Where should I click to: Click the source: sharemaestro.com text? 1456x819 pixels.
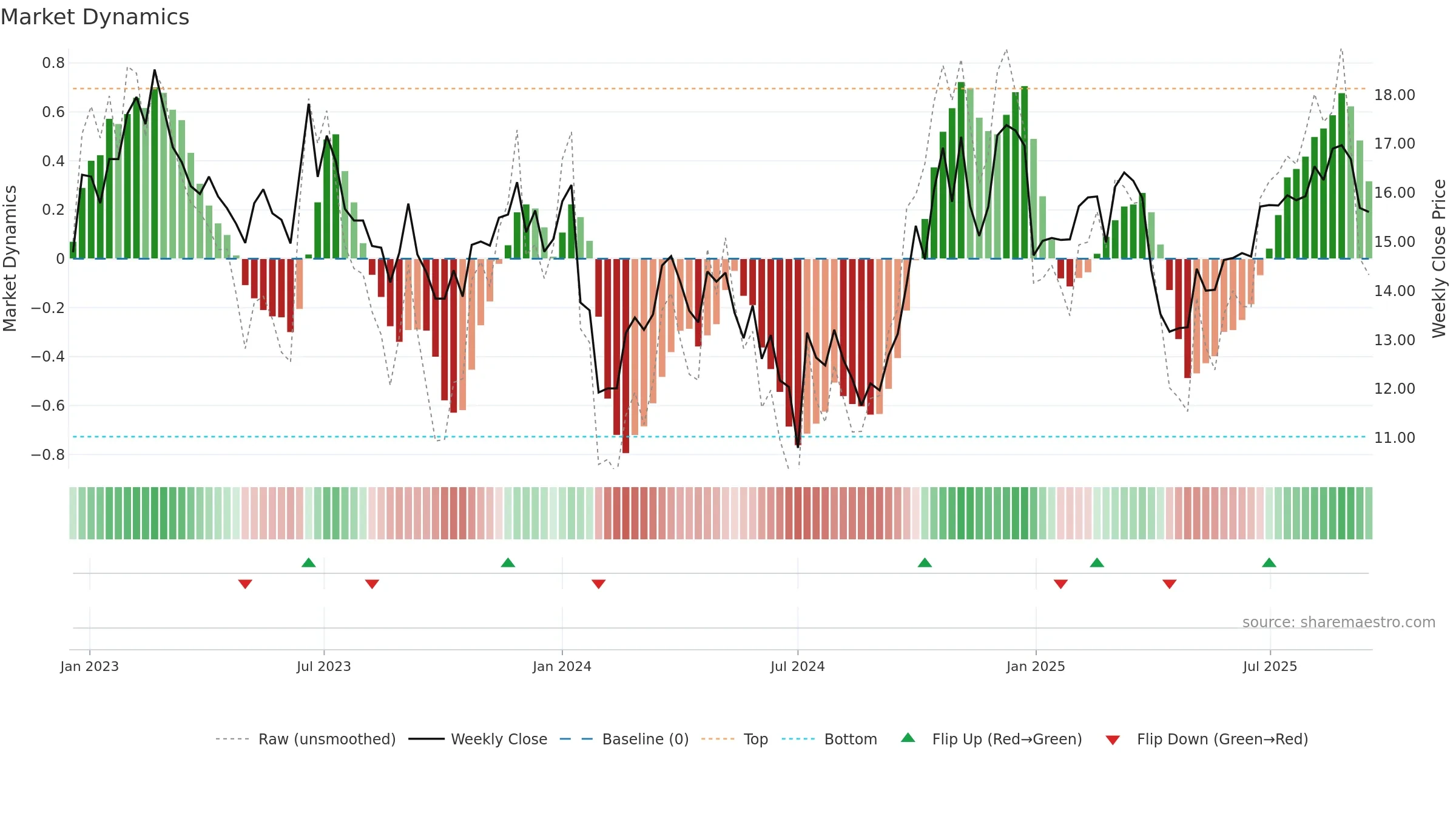point(1339,622)
